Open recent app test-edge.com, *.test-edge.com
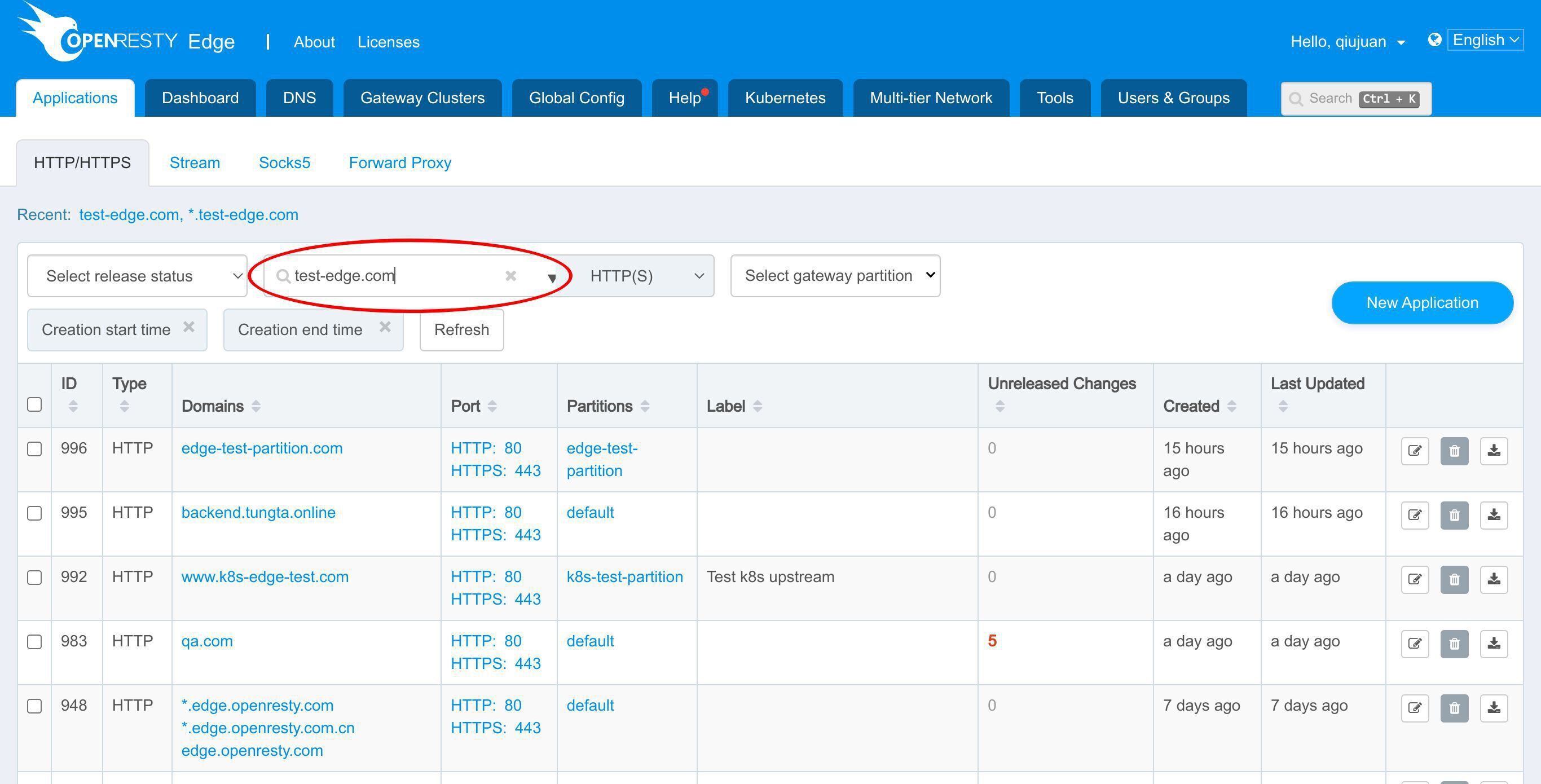This screenshot has width=1541, height=784. 188,215
